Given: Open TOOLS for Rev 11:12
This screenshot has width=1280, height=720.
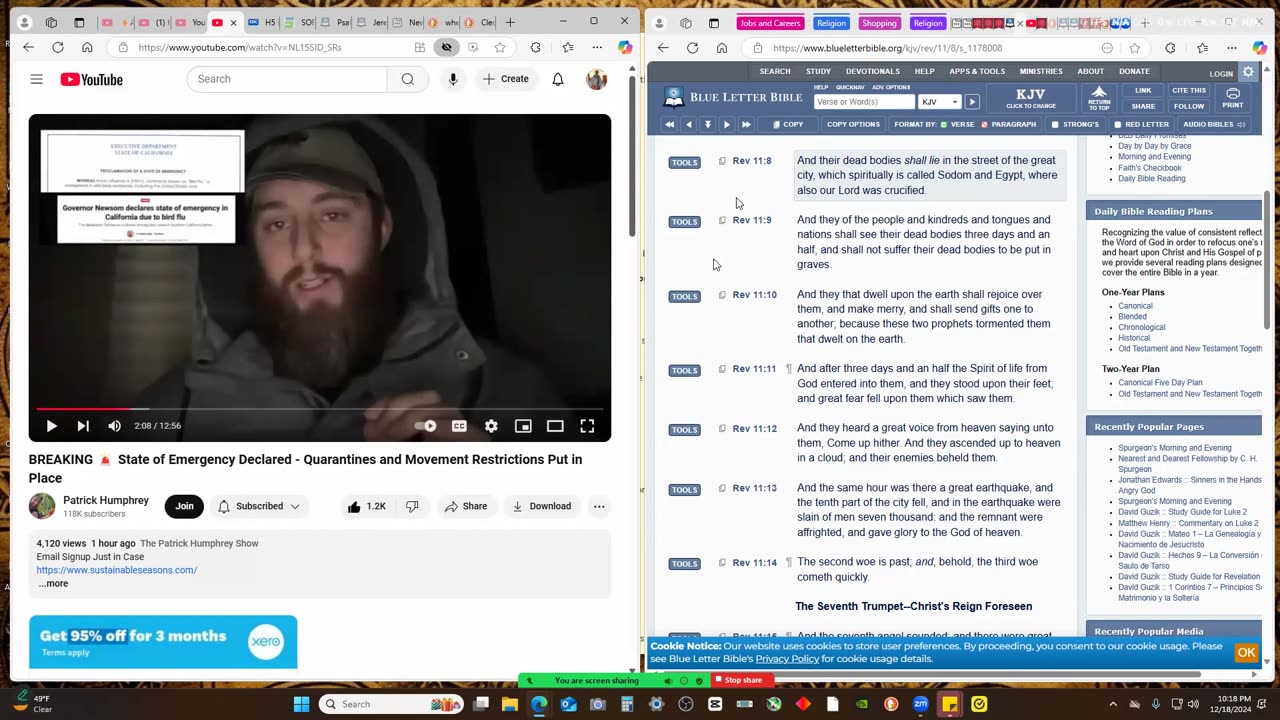Looking at the screenshot, I should click(x=684, y=430).
